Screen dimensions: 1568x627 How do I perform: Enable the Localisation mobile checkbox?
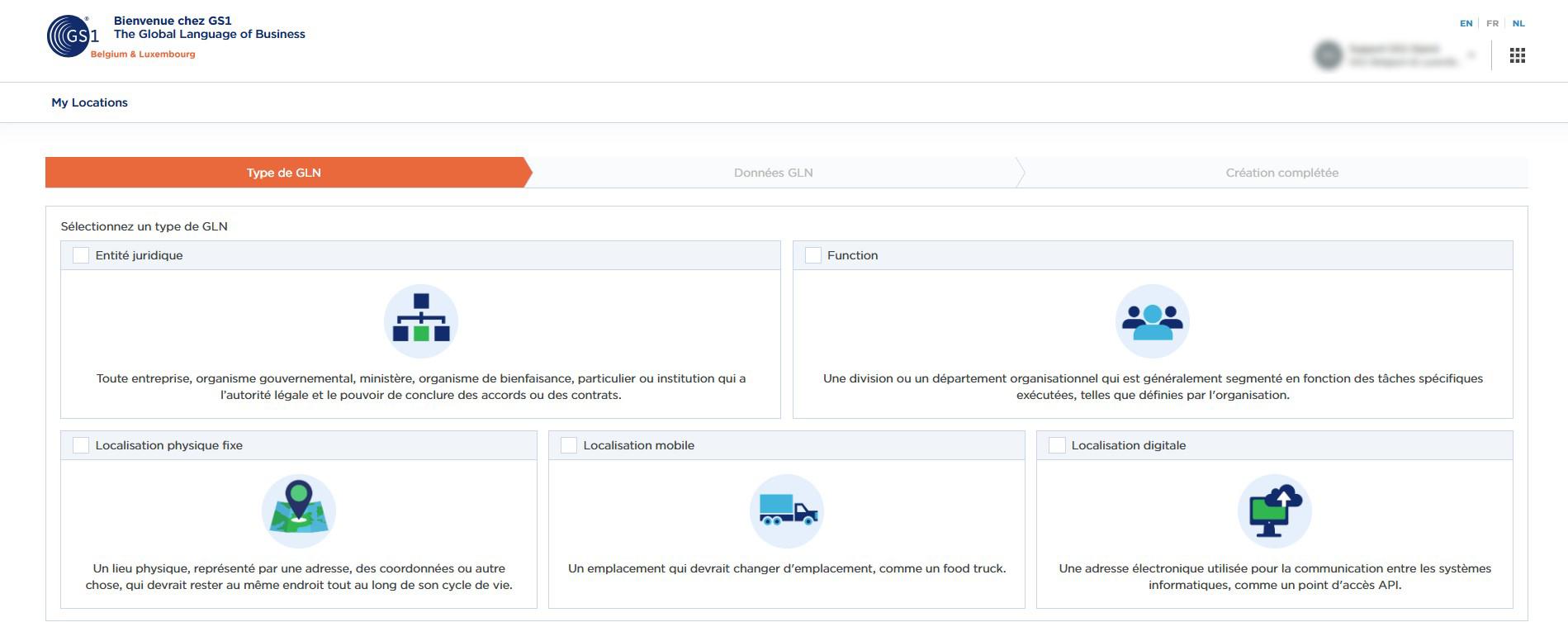[x=569, y=445]
